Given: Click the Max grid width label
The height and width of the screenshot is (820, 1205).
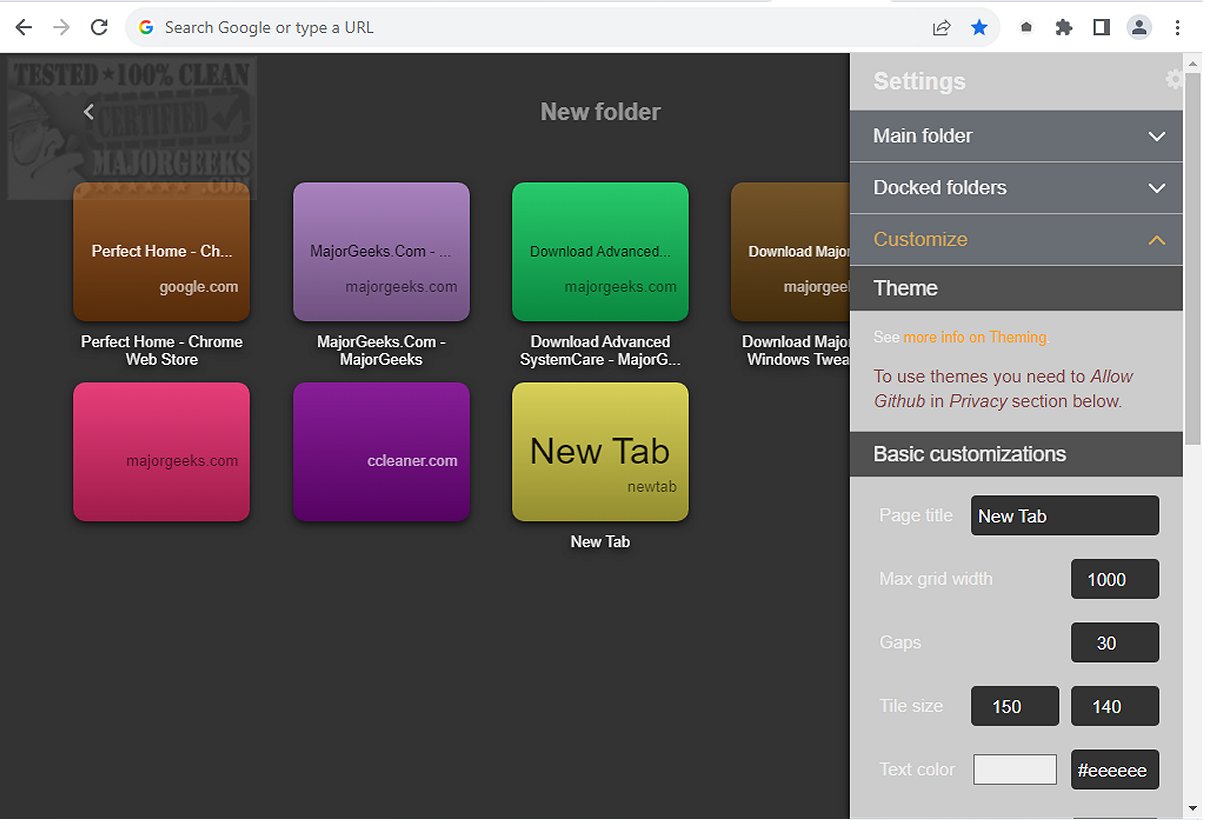Looking at the screenshot, I should point(936,578).
